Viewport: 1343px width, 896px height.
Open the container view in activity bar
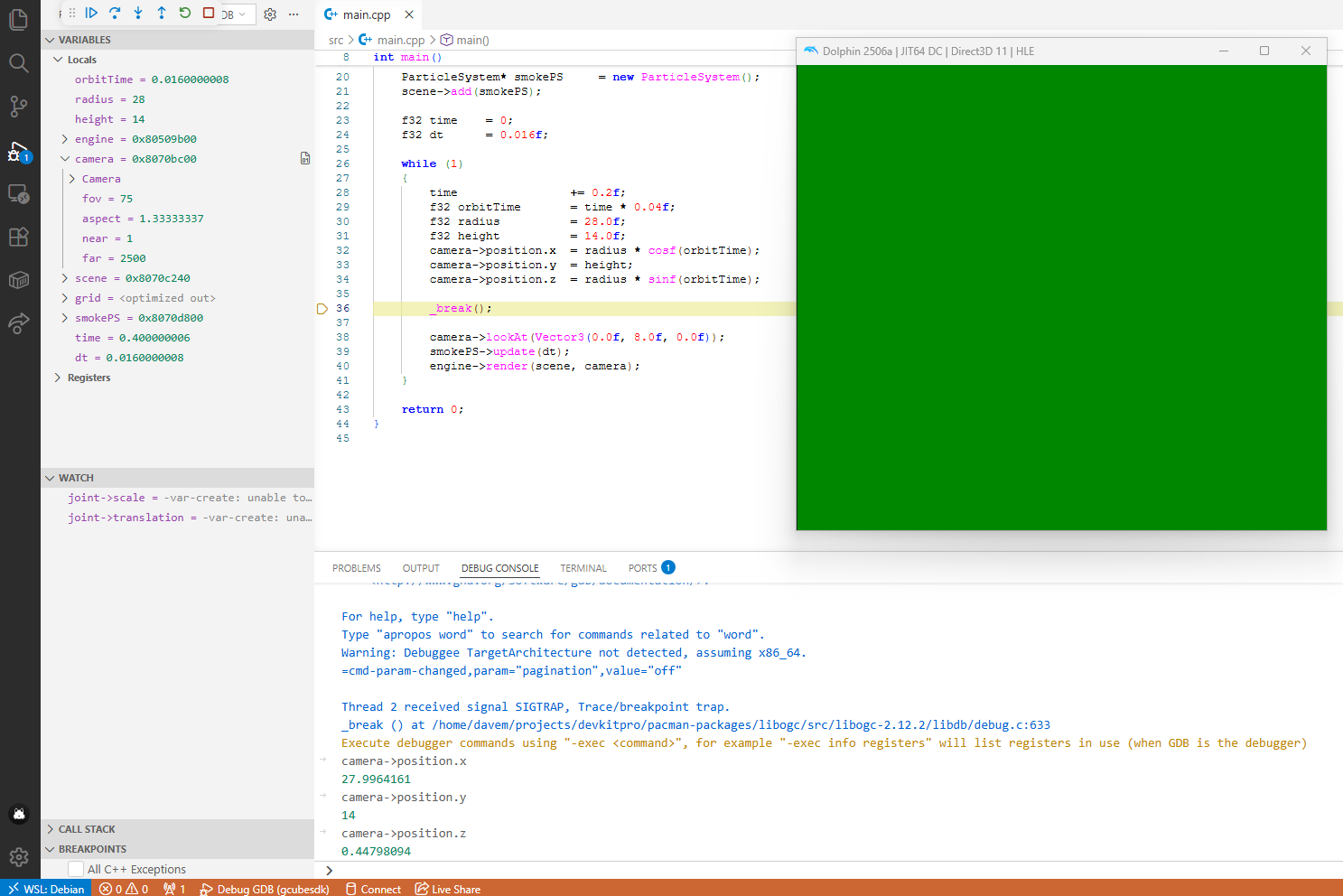click(x=19, y=280)
